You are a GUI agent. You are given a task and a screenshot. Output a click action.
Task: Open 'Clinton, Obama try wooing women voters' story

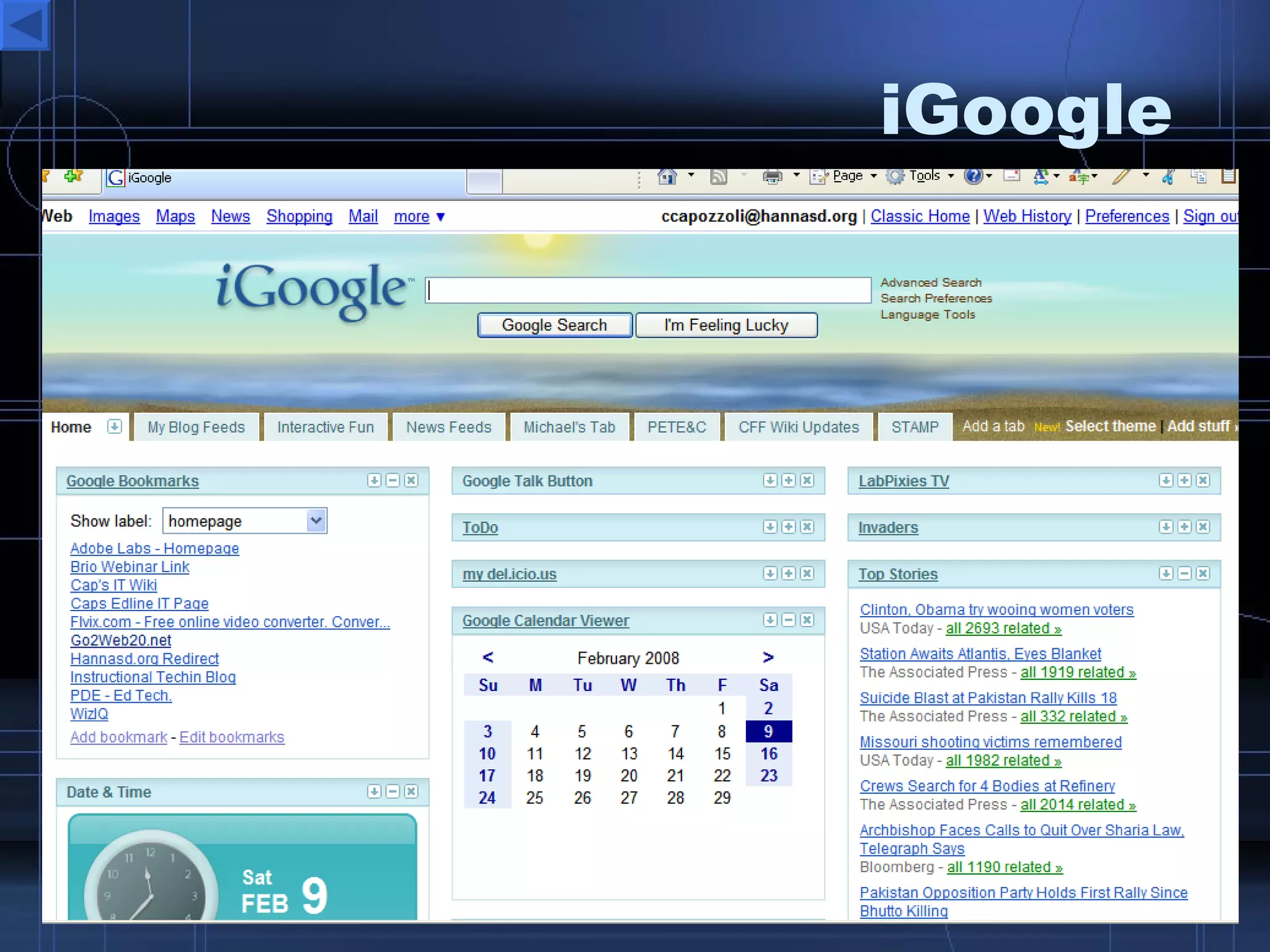(x=997, y=610)
